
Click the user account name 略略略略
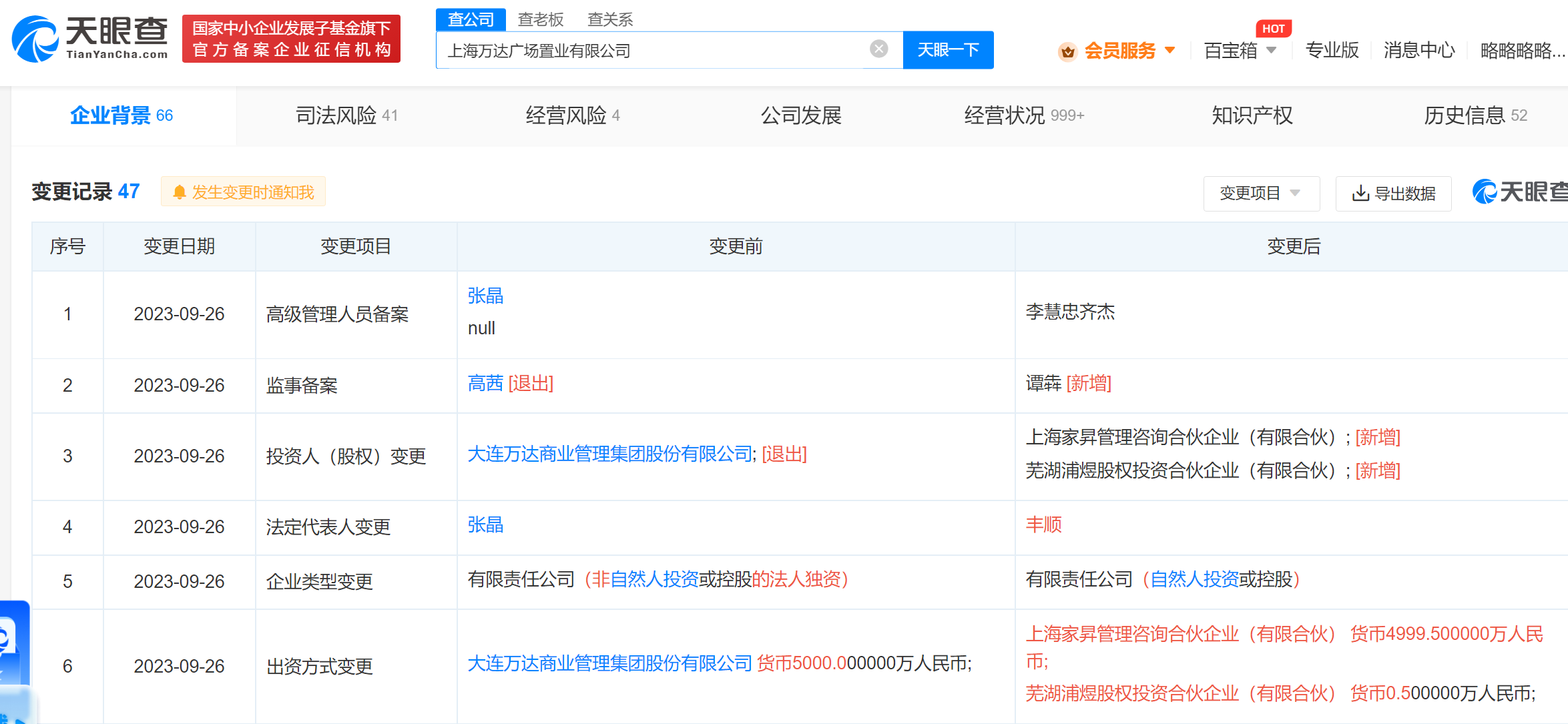tap(1523, 50)
